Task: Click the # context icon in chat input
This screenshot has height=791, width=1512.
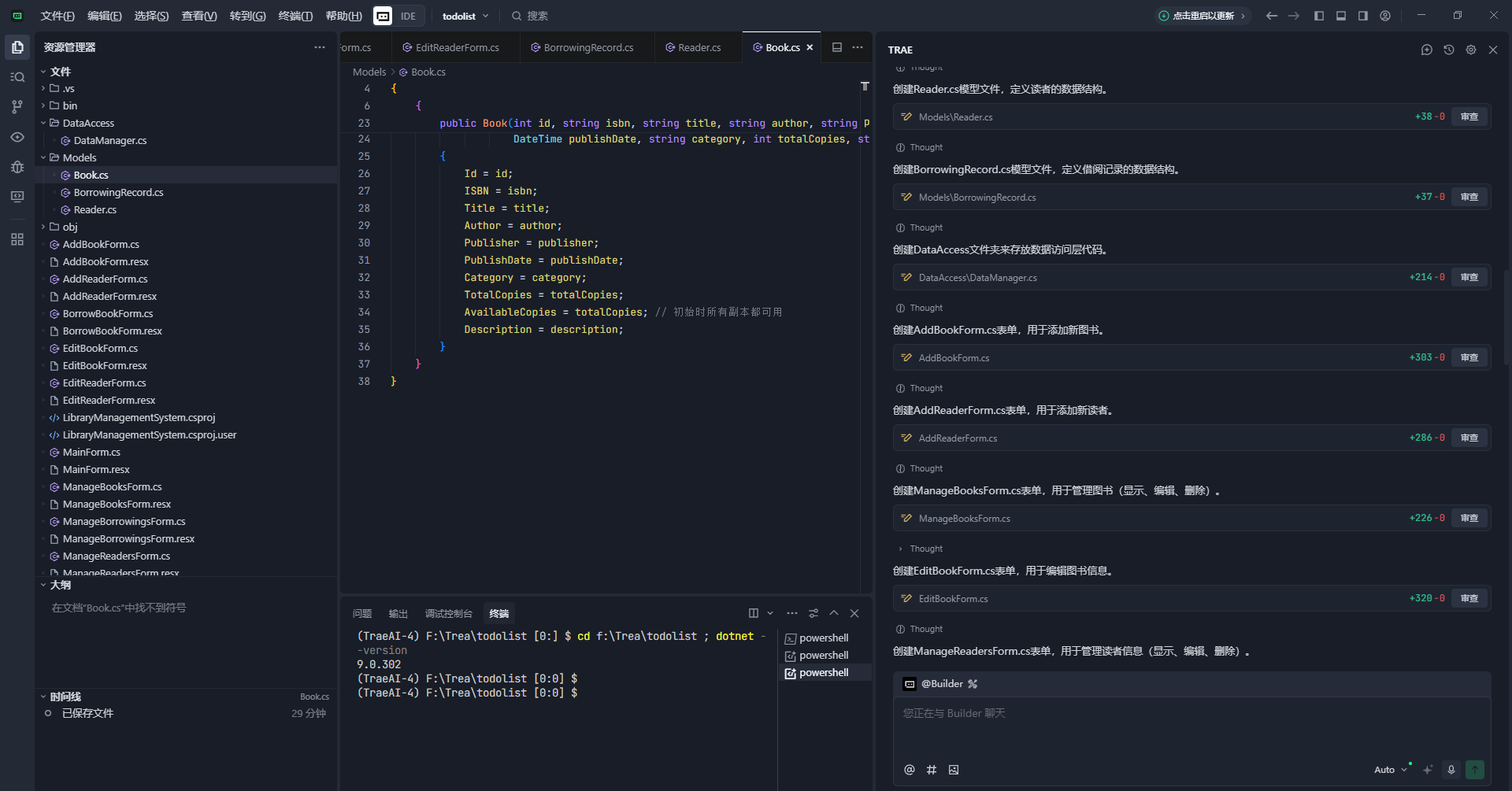Action: [932, 770]
